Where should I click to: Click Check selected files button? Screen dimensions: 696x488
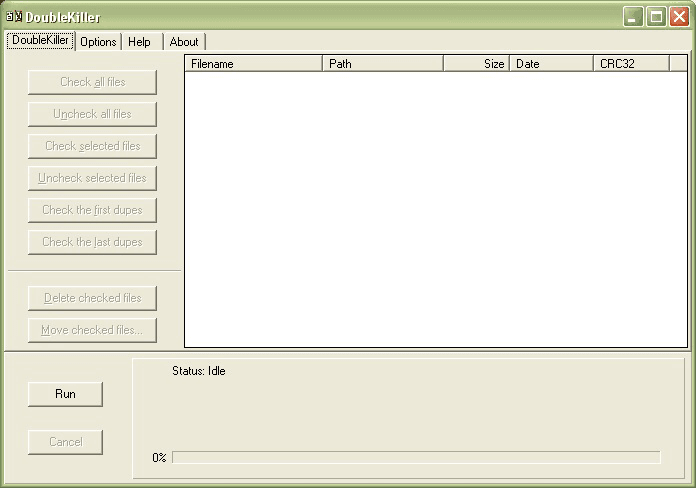[x=92, y=146]
